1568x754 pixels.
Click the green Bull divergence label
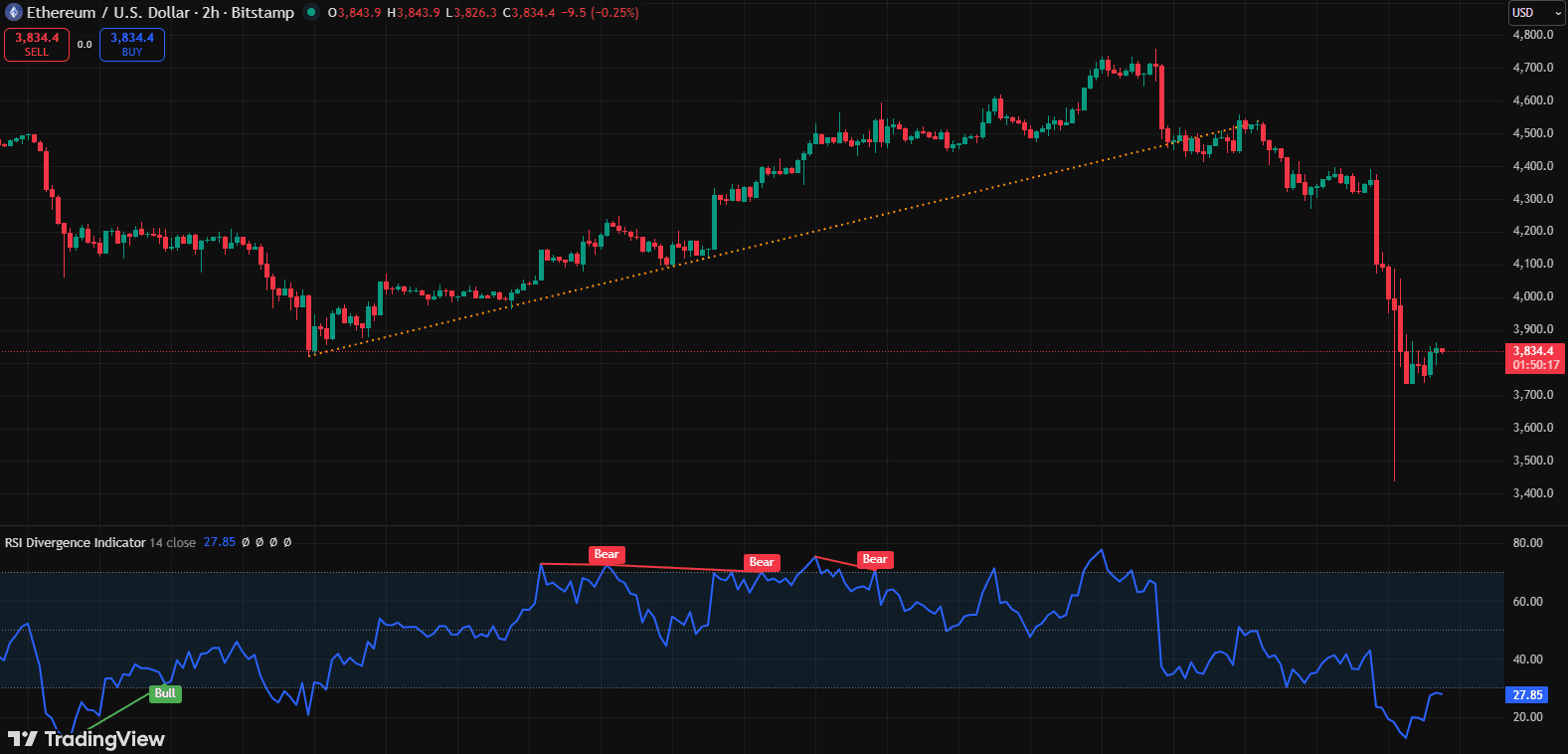tap(165, 693)
